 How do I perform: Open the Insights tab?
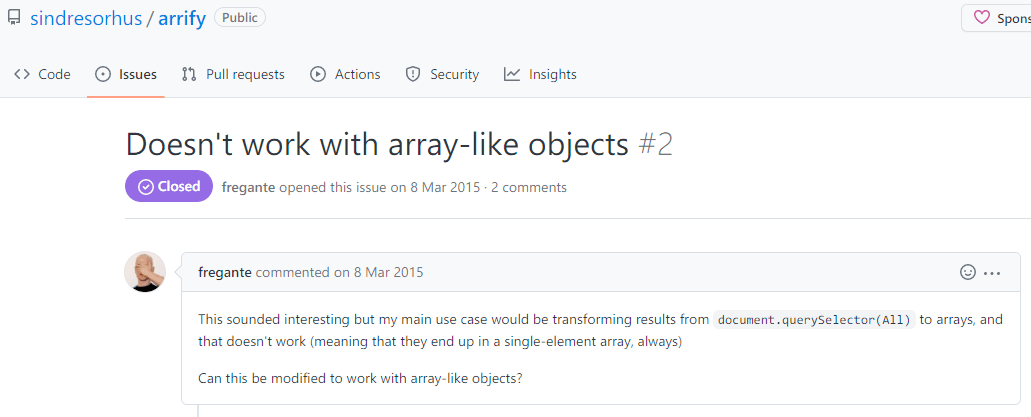[540, 74]
